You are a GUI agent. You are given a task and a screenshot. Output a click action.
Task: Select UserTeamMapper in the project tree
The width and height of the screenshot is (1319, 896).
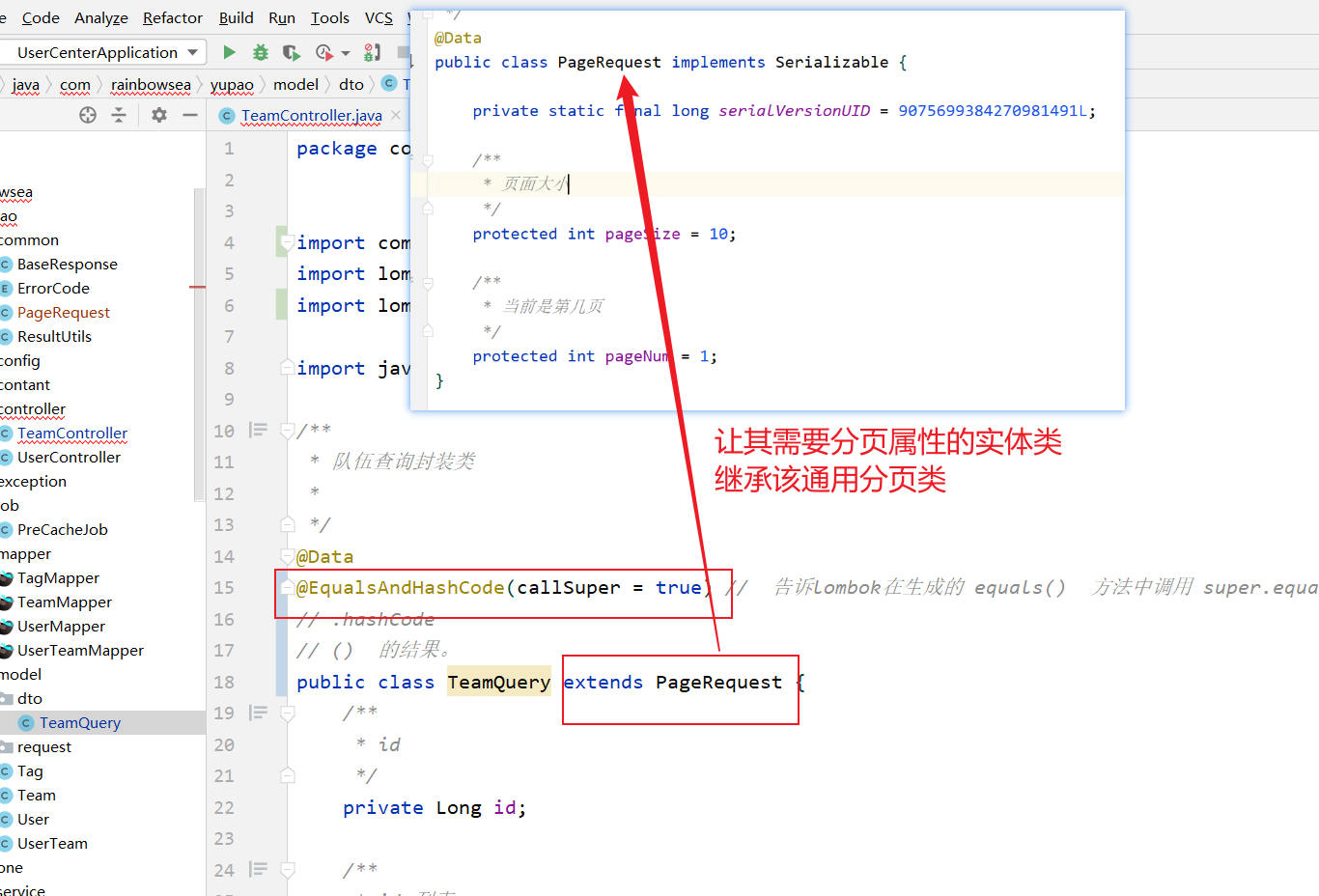point(80,651)
